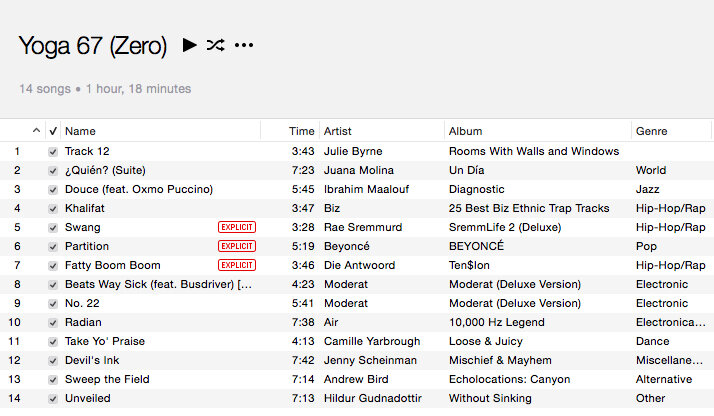Sort songs by the Genre column
This screenshot has height=416, width=714.
click(x=652, y=131)
